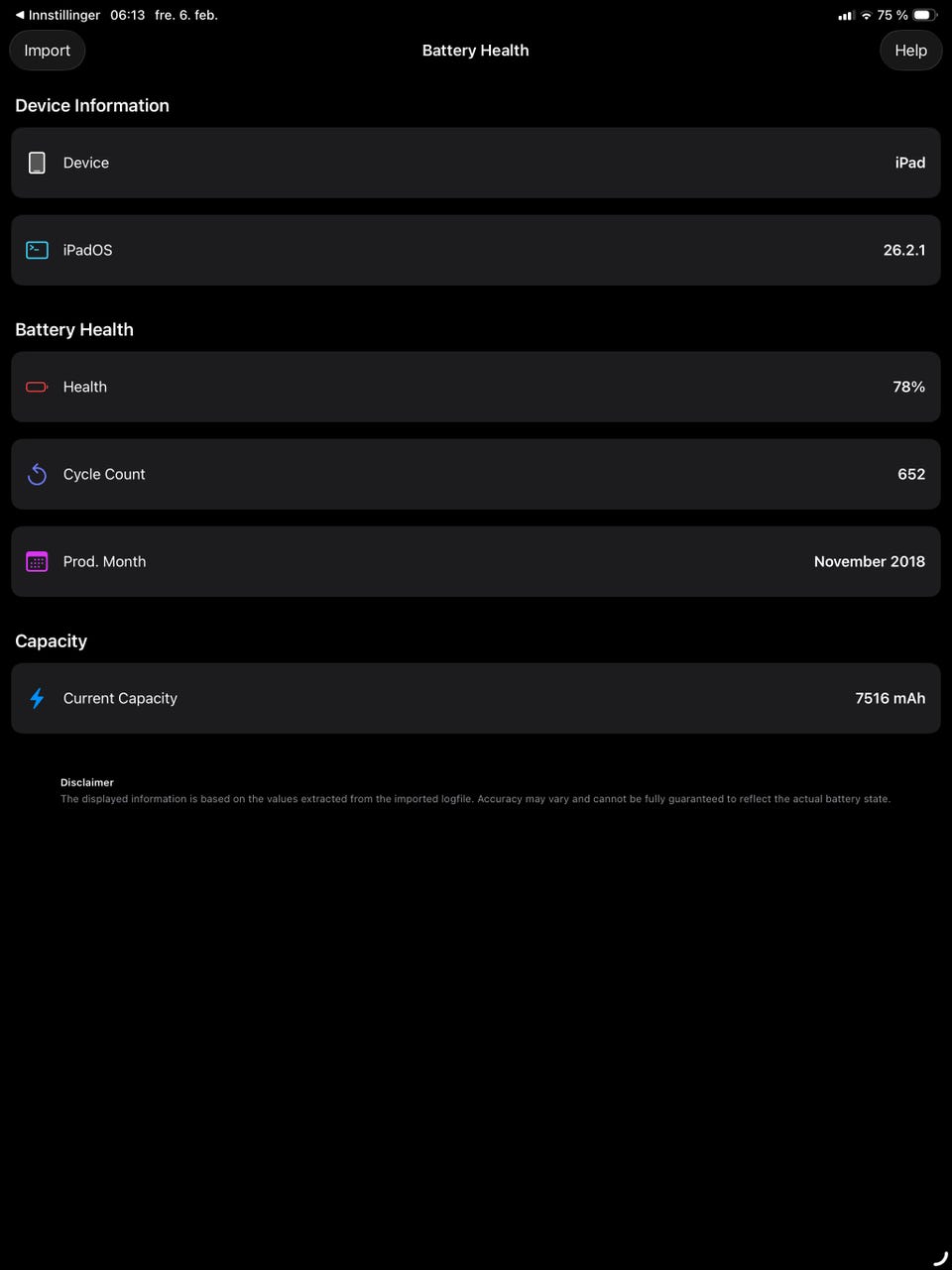Viewport: 952px width, 1270px height.
Task: Tap the Wi-Fi status icon
Action: click(866, 15)
